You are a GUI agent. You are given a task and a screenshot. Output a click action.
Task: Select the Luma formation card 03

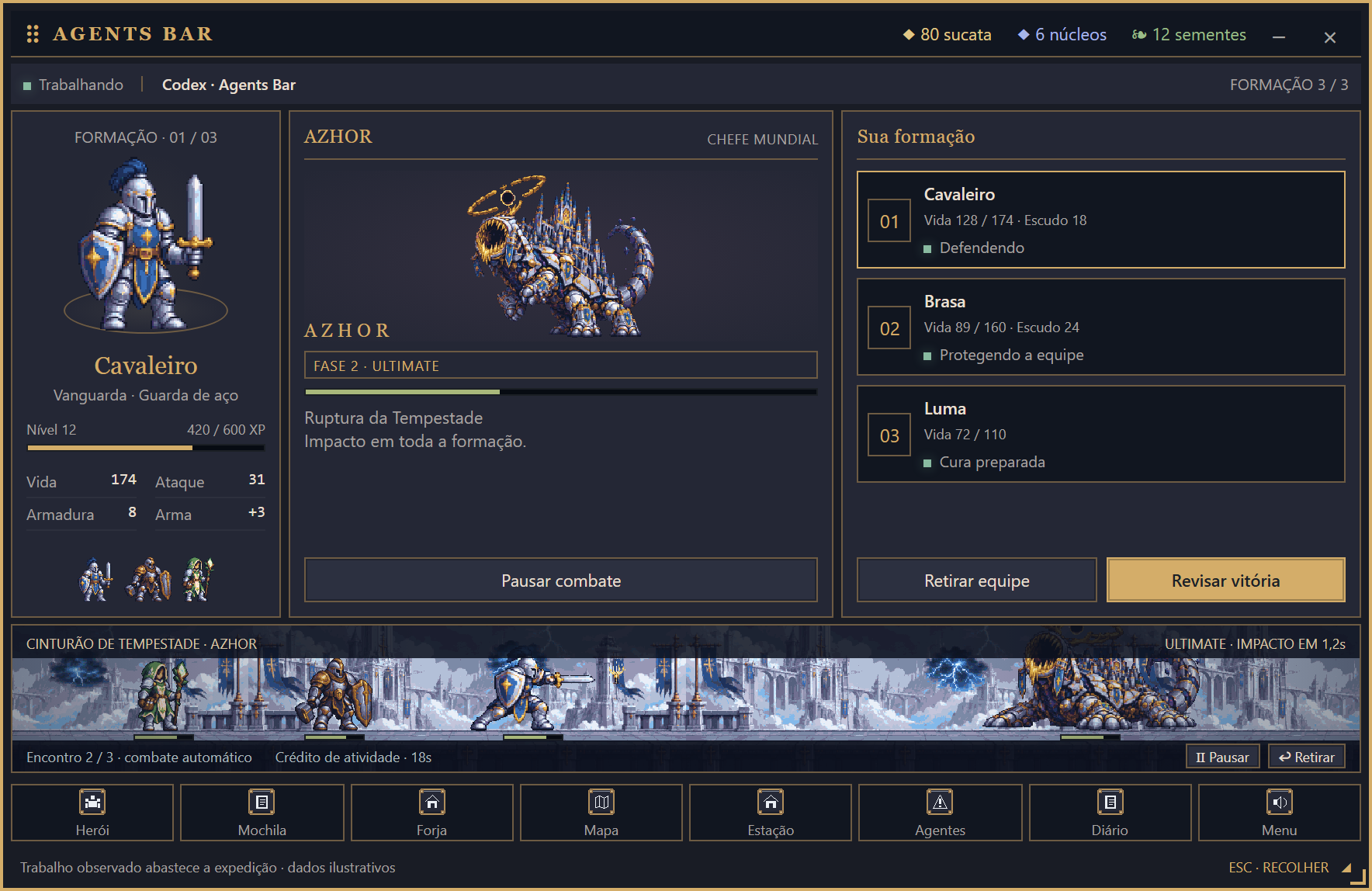click(x=1101, y=434)
